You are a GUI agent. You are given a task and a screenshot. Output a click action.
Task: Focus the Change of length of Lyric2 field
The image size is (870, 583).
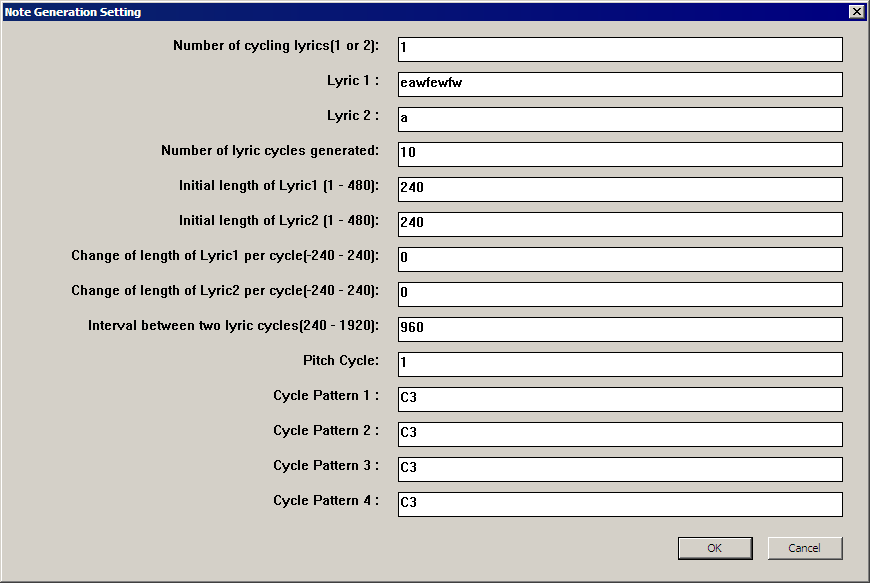620,294
